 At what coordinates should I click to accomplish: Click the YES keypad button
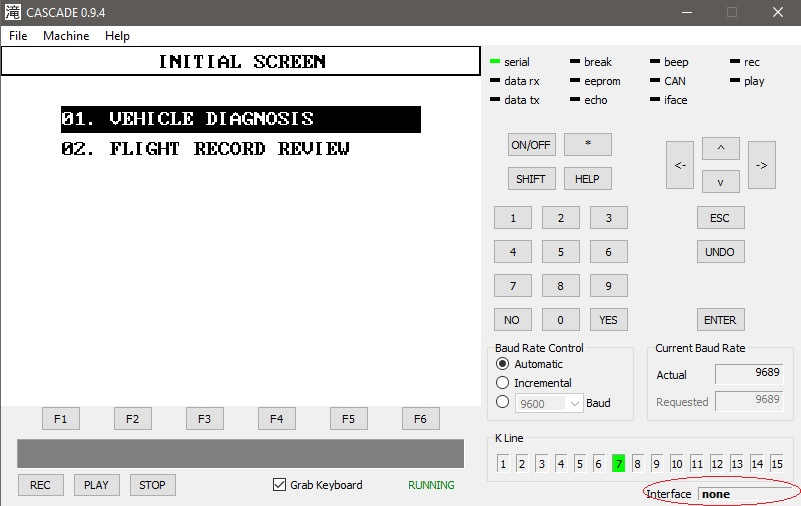pos(608,320)
